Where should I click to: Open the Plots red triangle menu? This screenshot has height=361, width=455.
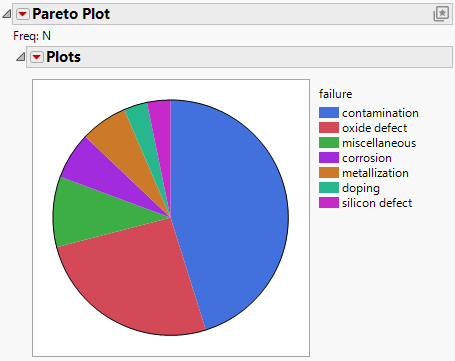(x=37, y=57)
